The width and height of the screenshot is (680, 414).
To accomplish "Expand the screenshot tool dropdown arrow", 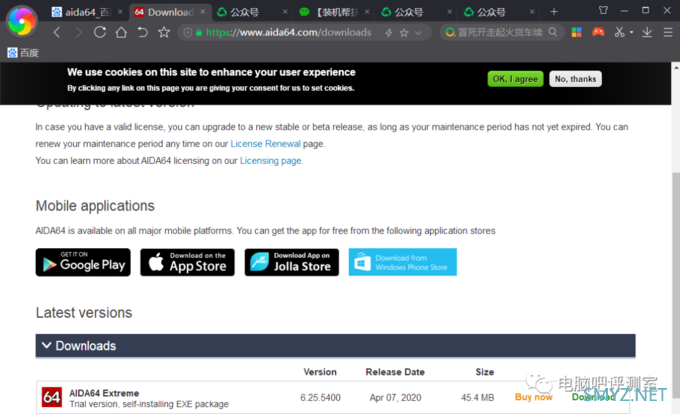I will (x=631, y=32).
